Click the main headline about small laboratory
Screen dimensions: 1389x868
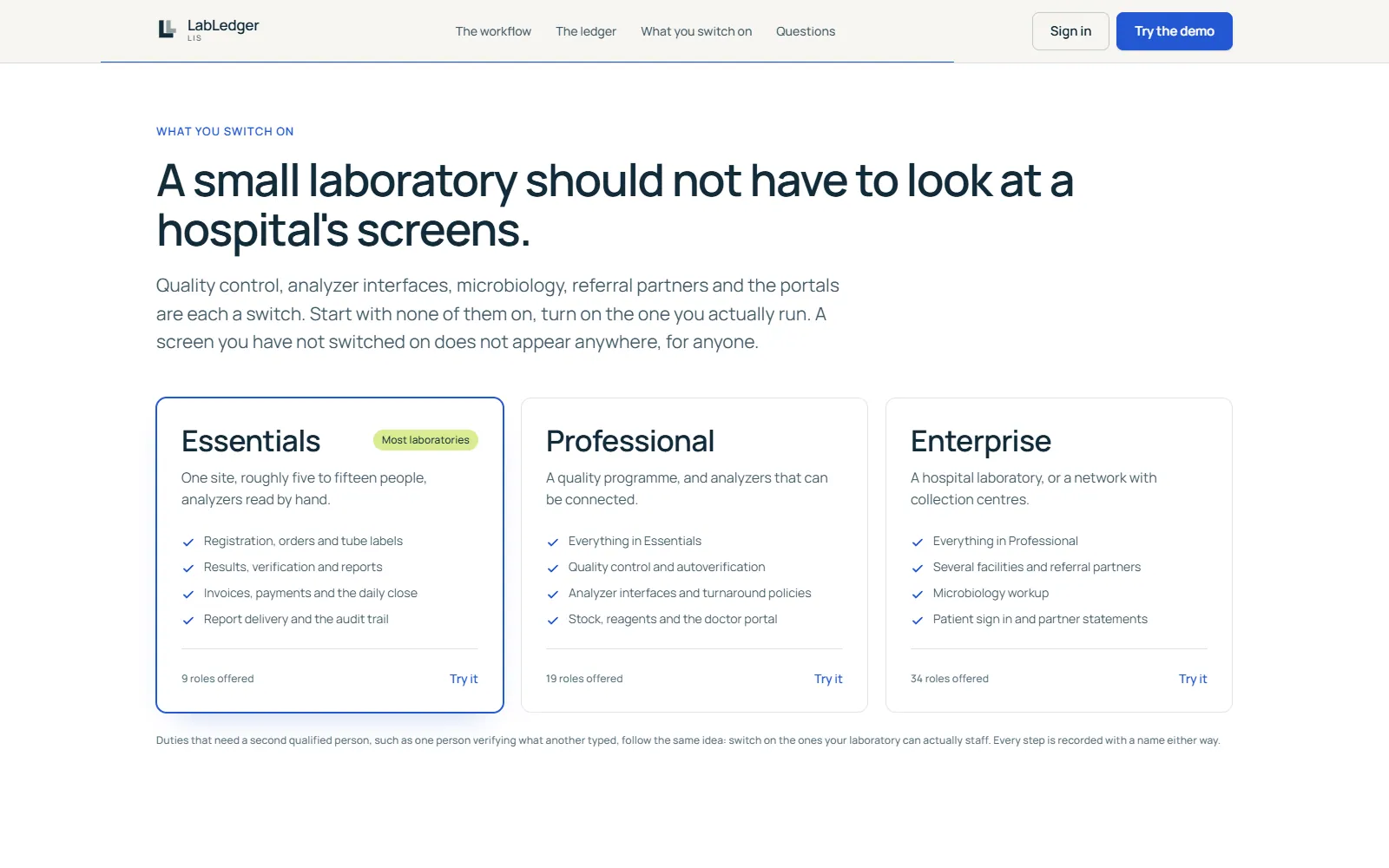coord(615,206)
